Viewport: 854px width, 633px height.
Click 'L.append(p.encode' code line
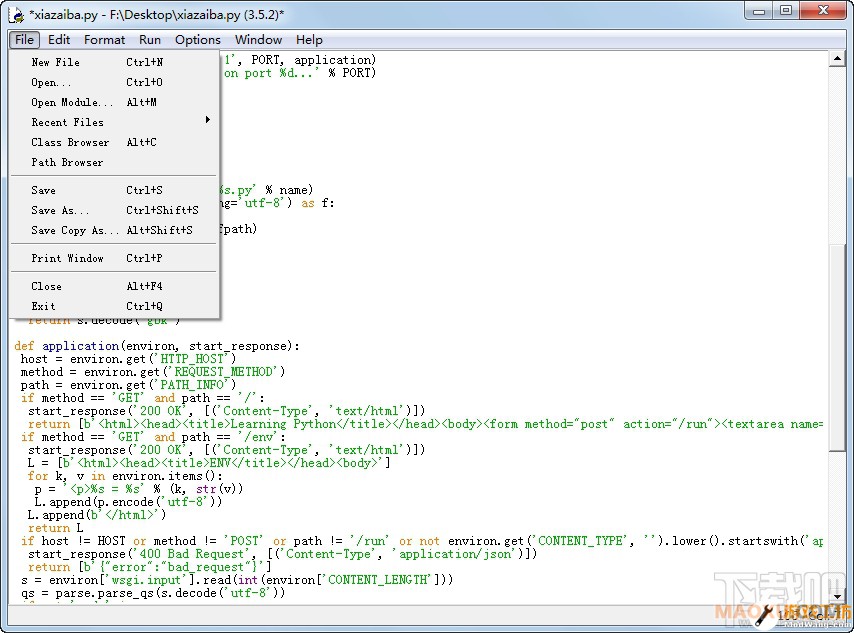point(128,502)
